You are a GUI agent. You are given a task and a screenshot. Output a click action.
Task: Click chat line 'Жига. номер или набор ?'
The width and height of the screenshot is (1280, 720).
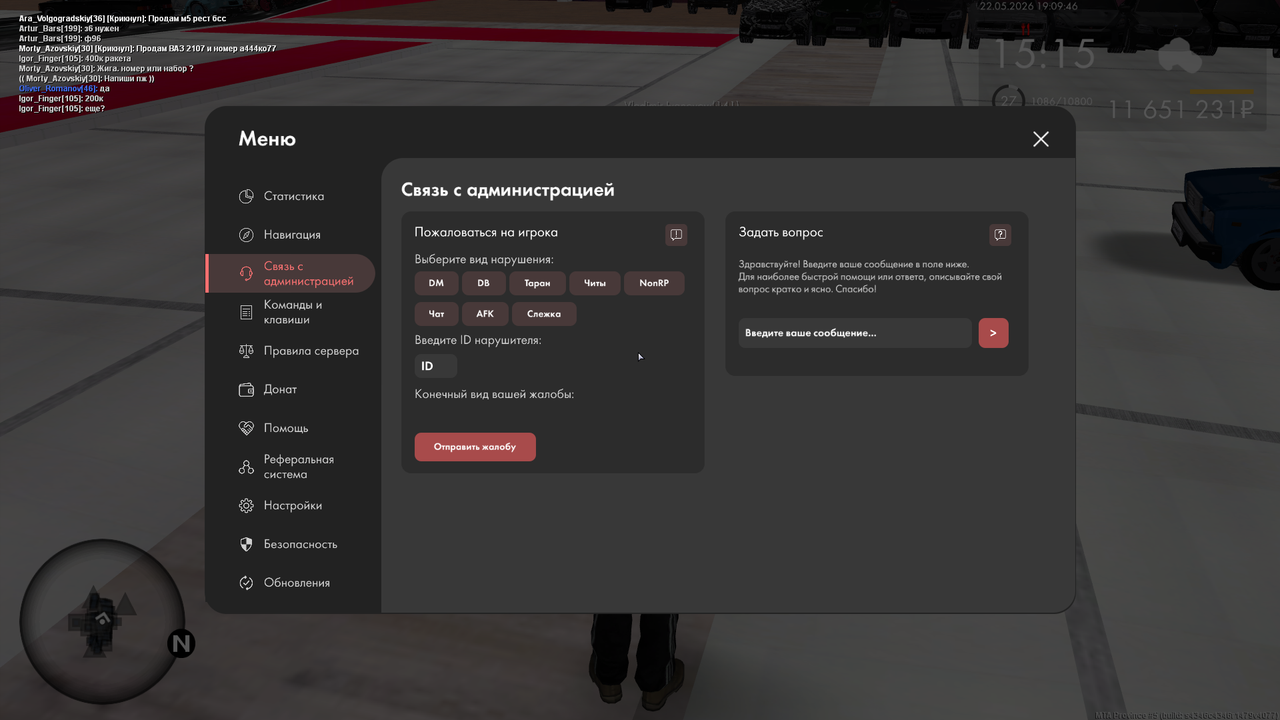(106, 68)
